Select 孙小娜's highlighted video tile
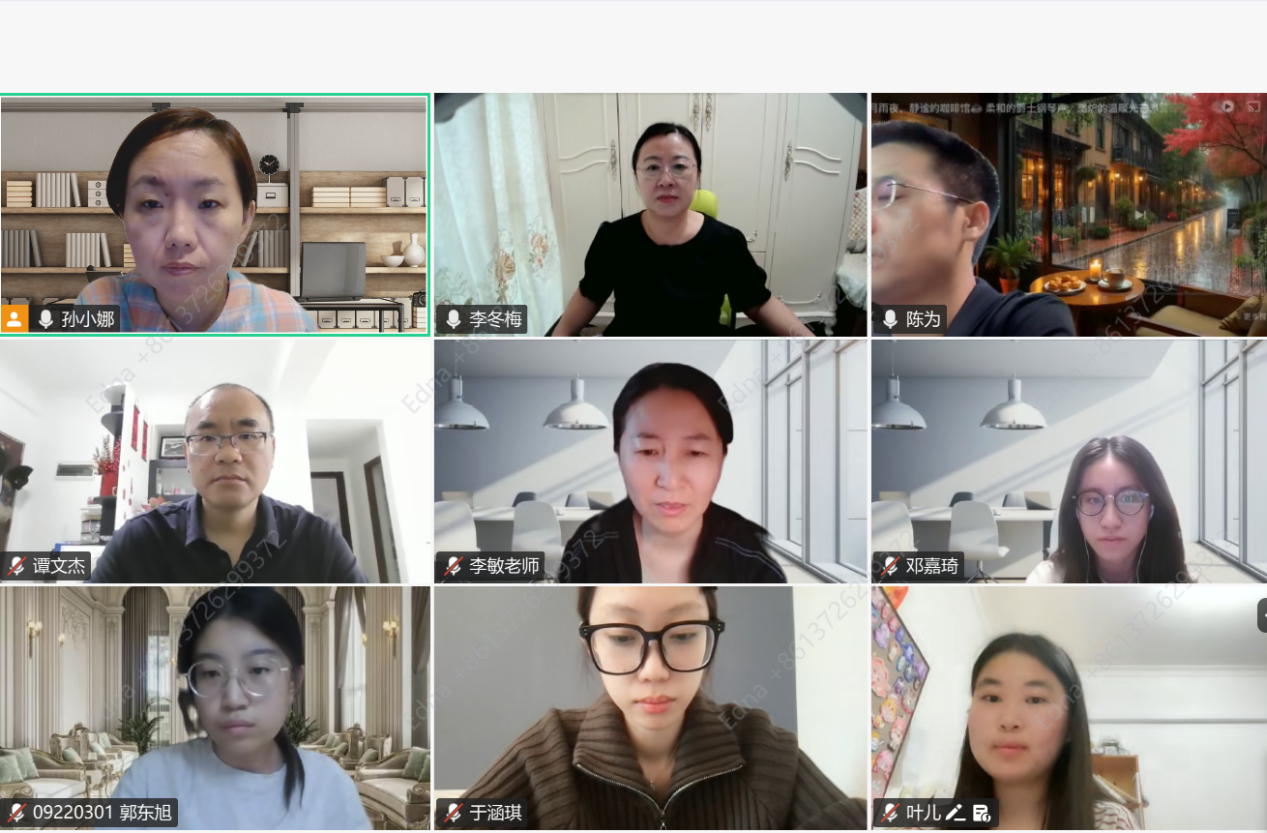 point(215,214)
